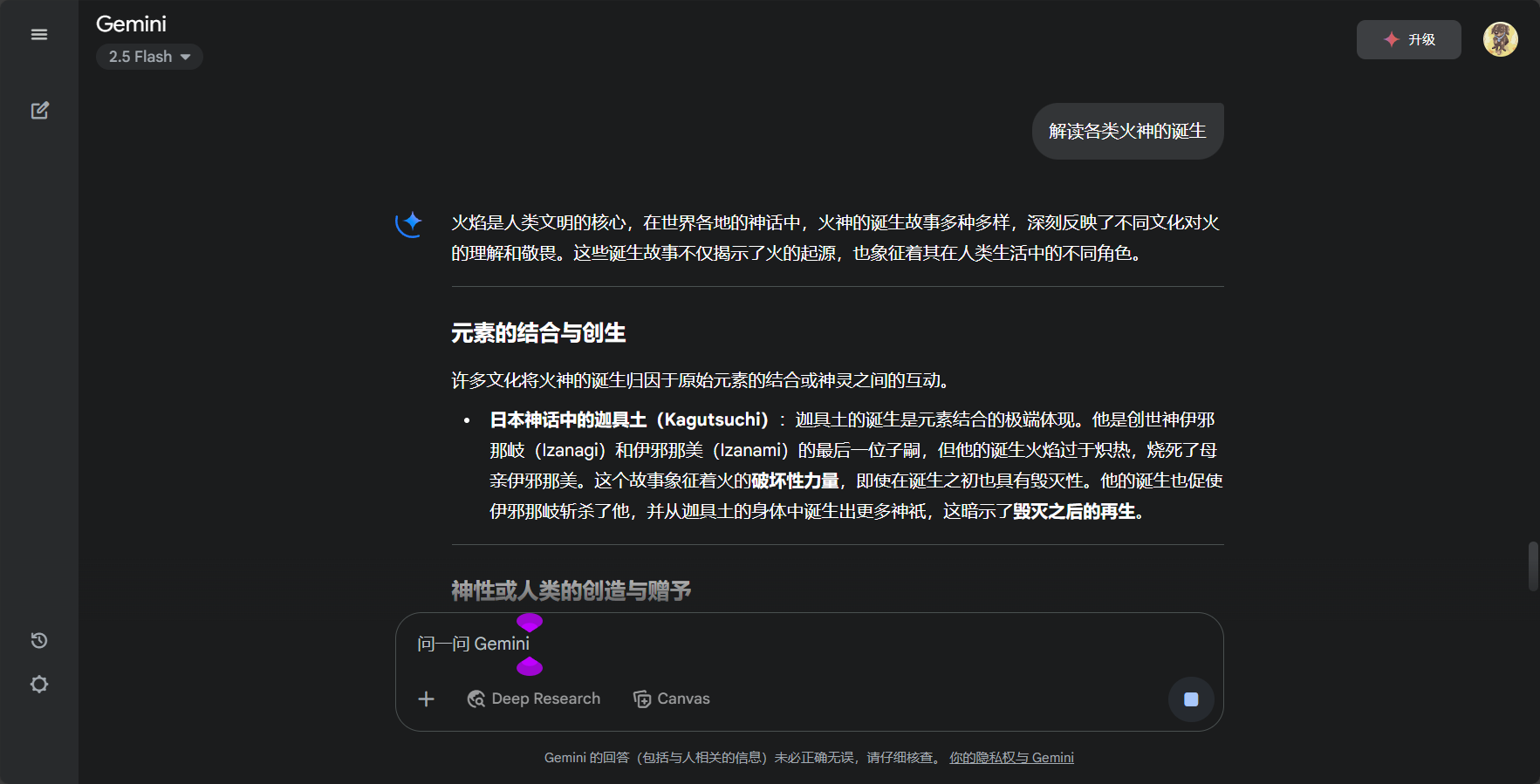The height and width of the screenshot is (784, 1540).
Task: Click the bold phrase 毁灭之后的再生
Action: pos(1074,511)
